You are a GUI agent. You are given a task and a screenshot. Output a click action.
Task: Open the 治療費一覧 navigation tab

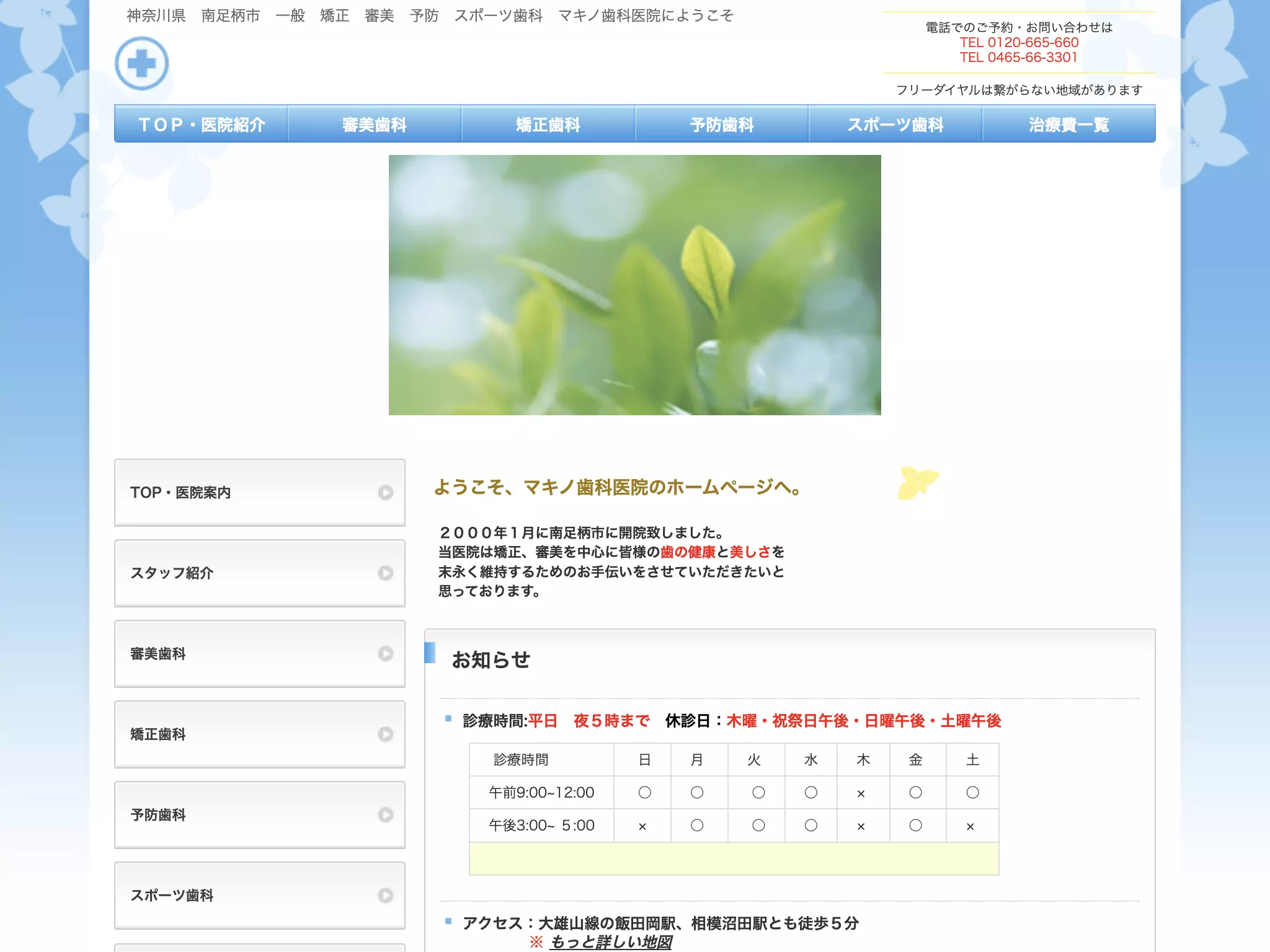tap(1069, 124)
